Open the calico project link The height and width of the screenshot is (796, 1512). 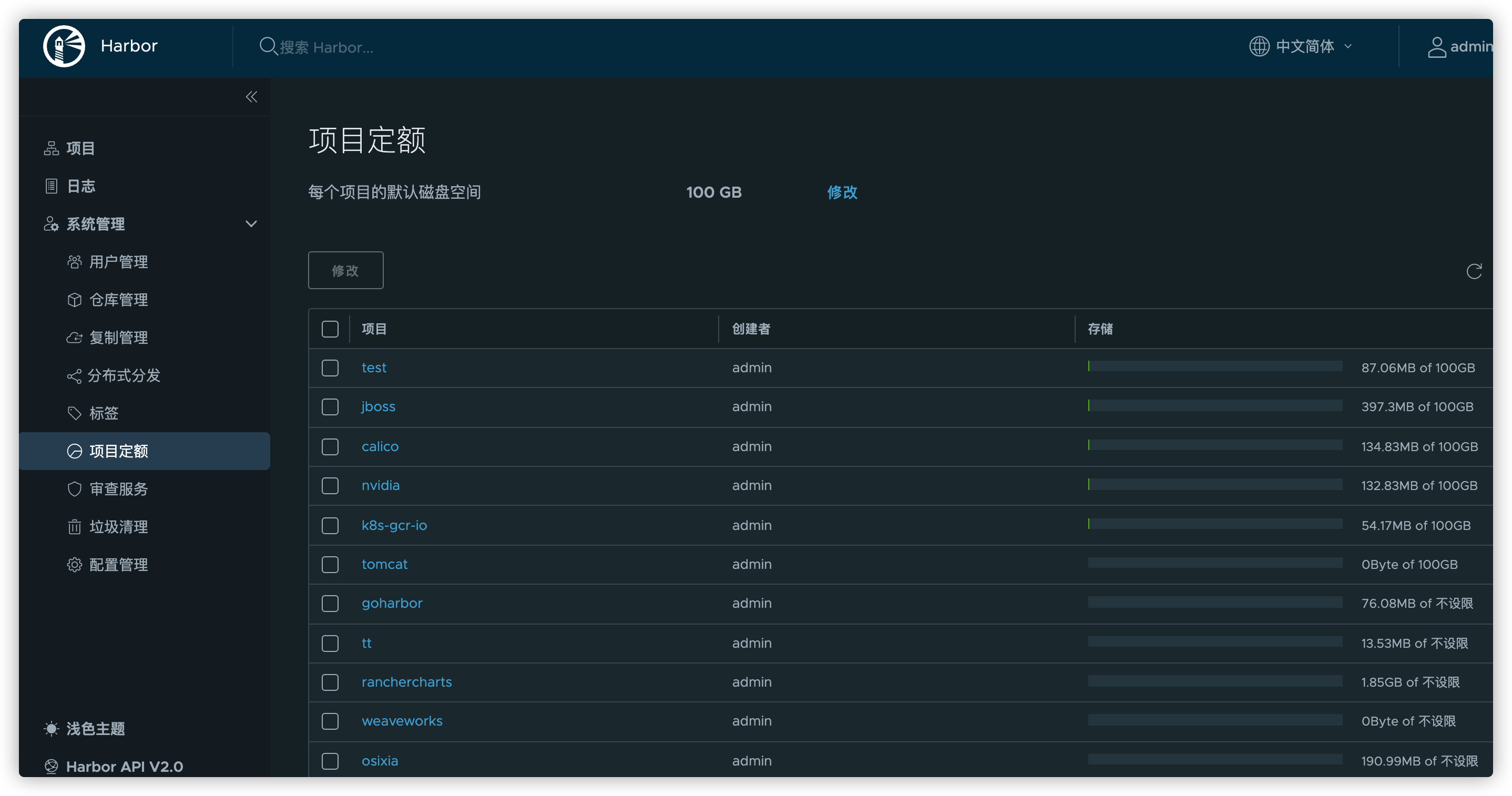click(380, 447)
